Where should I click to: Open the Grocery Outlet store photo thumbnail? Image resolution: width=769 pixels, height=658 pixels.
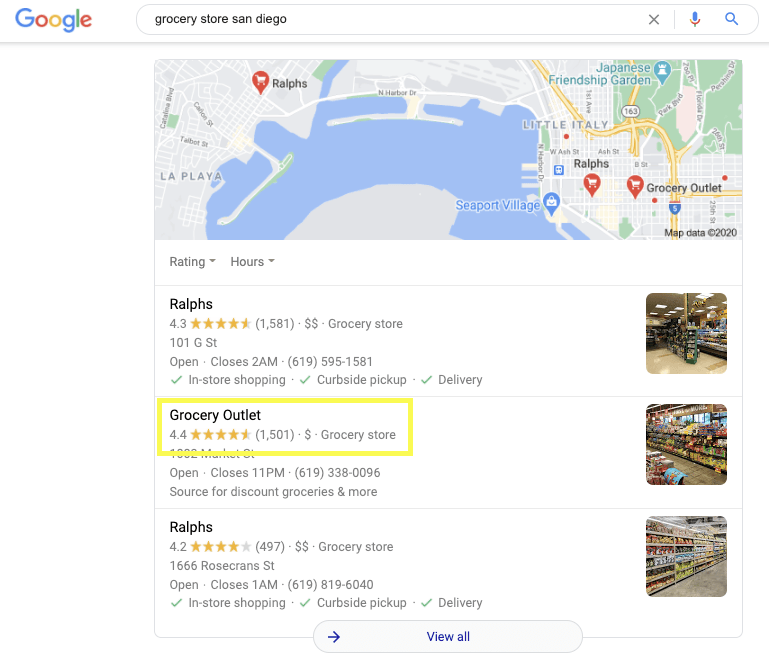tap(686, 445)
